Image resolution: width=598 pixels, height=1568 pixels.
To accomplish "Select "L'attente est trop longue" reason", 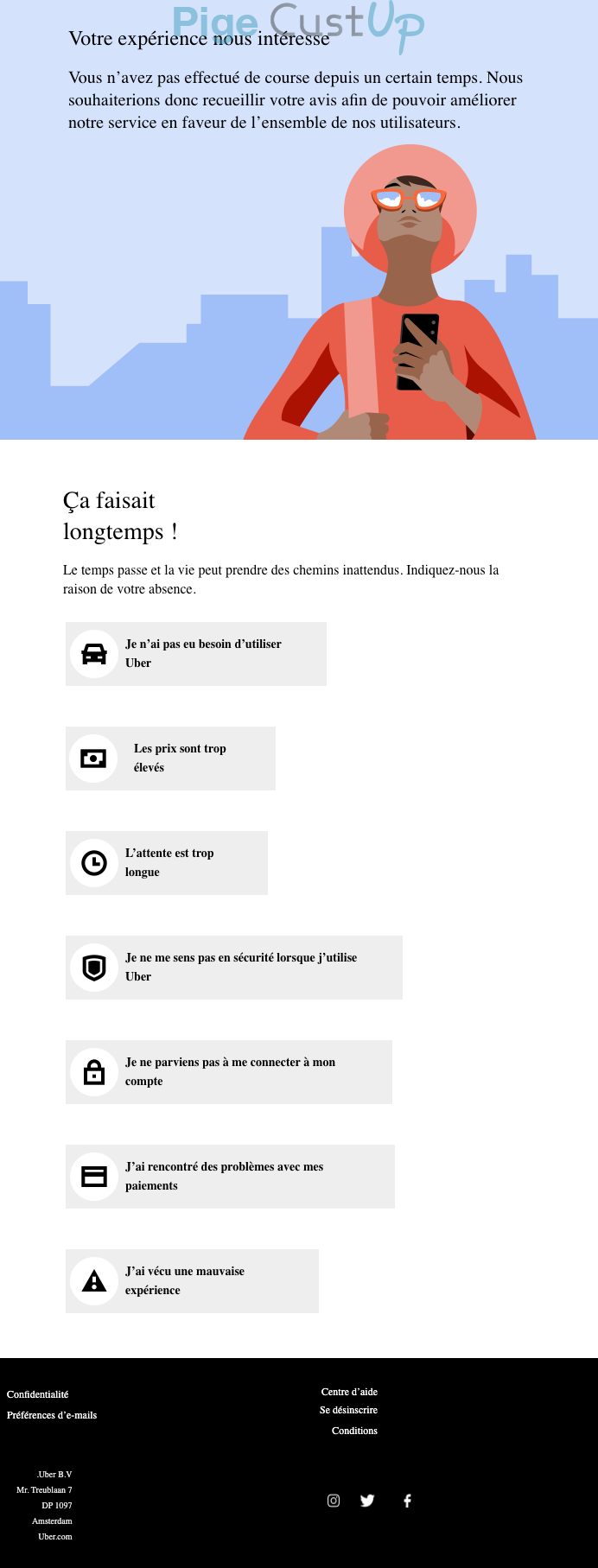I will click(x=169, y=863).
